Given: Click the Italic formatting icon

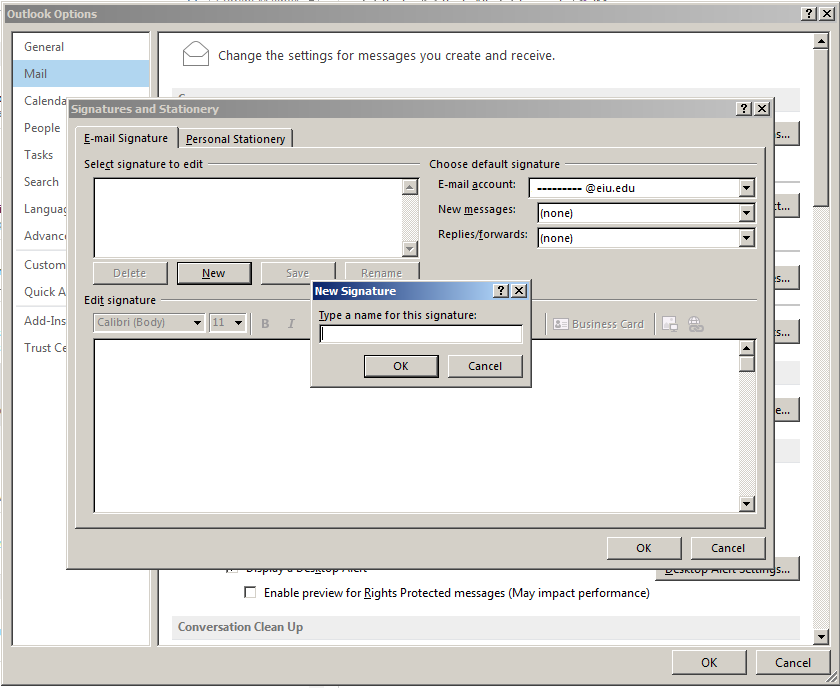Looking at the screenshot, I should pos(292,323).
